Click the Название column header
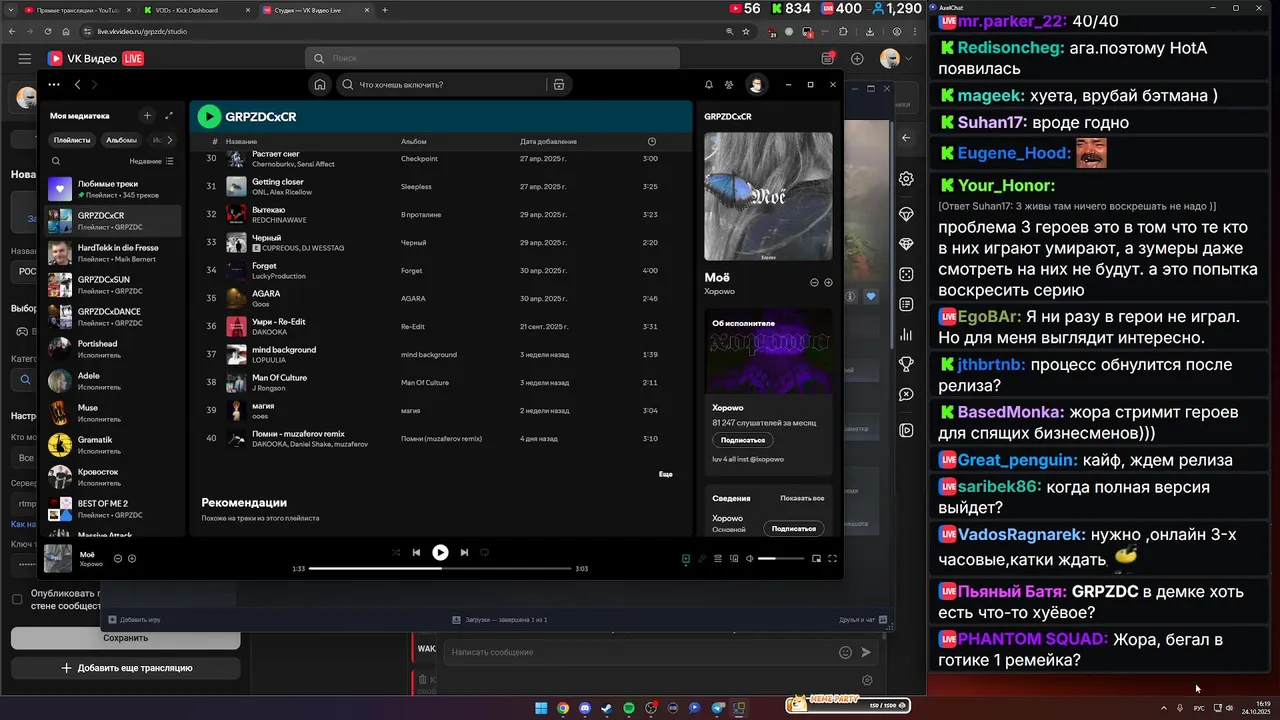This screenshot has height=720, width=1280. [x=241, y=142]
